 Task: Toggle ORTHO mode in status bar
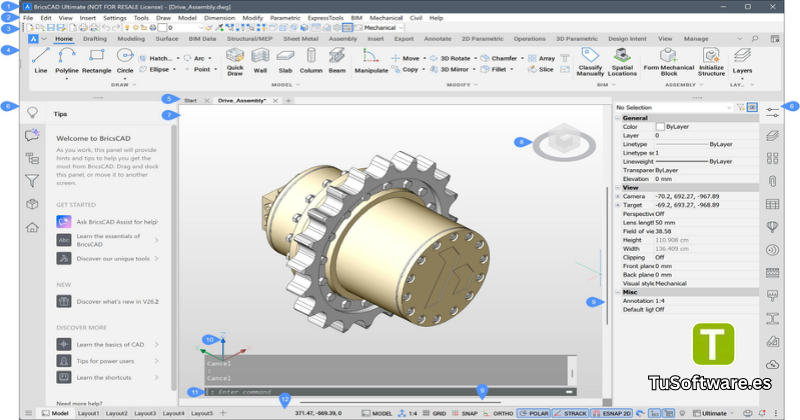pyautogui.click(x=498, y=413)
